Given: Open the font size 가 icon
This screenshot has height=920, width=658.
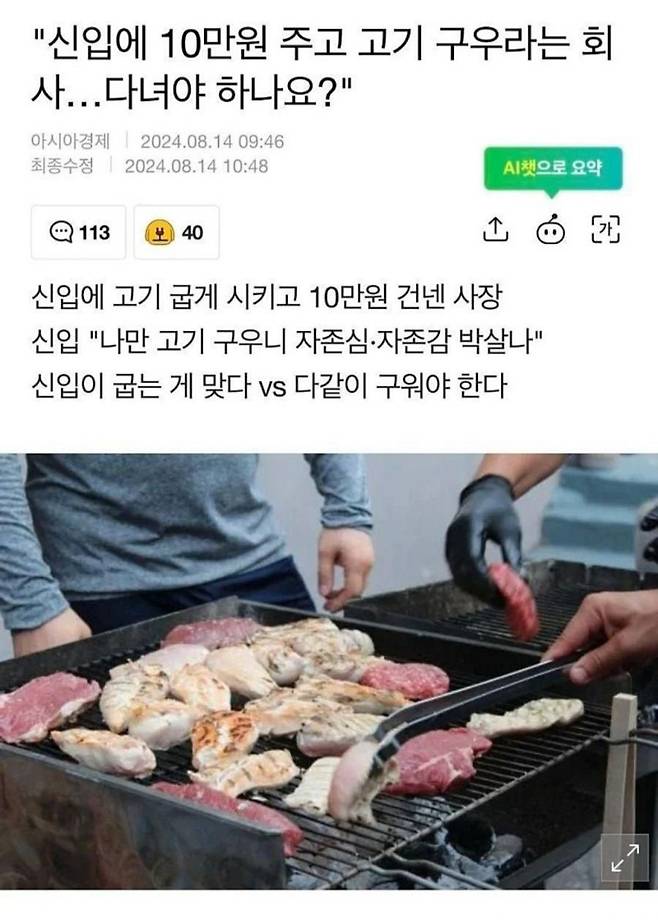Looking at the screenshot, I should [x=605, y=229].
